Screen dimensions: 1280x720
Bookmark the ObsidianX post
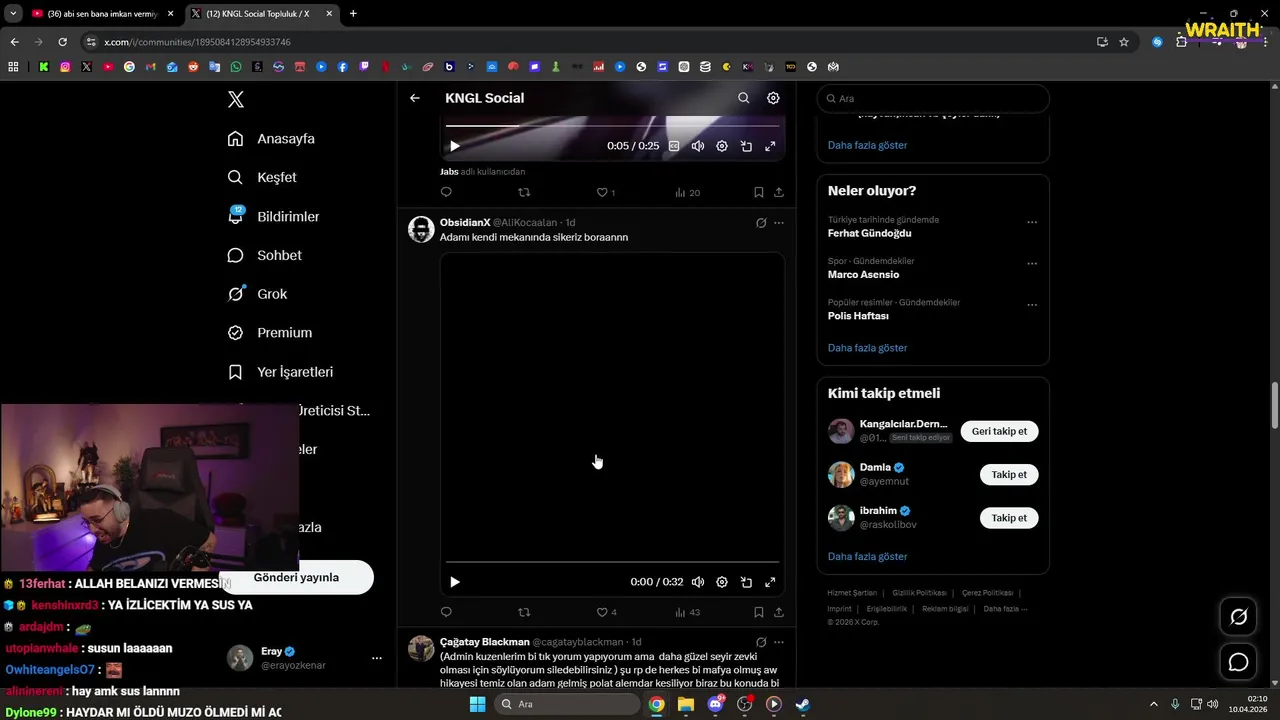coord(758,612)
